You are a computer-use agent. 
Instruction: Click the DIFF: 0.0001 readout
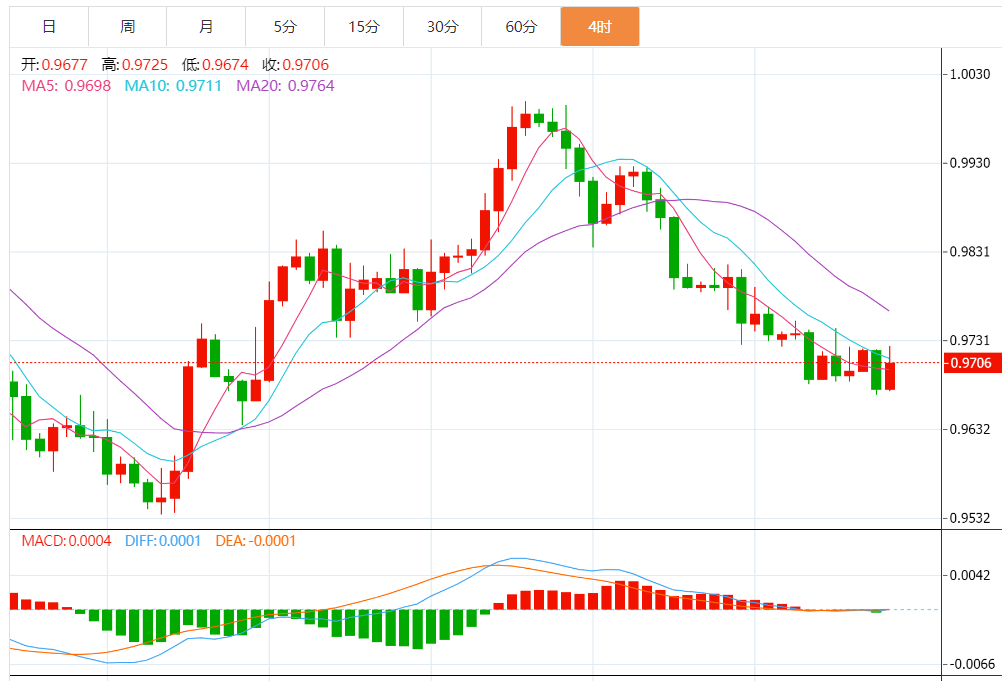tap(163, 541)
